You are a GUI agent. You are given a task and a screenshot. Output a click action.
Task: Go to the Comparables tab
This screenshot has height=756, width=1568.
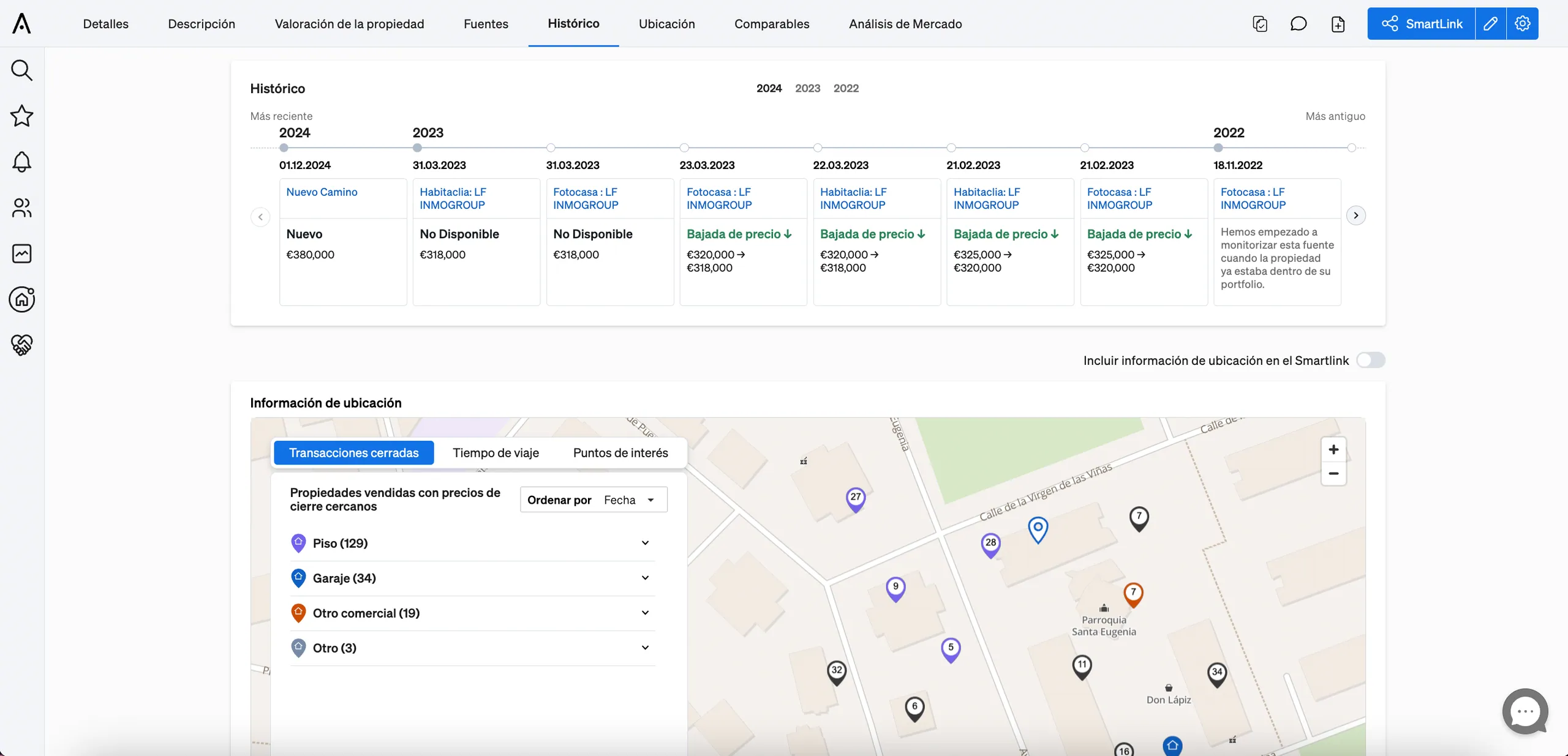772,24
